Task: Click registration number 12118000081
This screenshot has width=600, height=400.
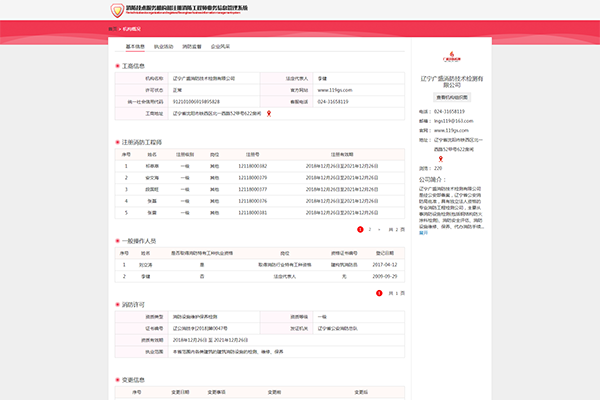Action: click(253, 212)
